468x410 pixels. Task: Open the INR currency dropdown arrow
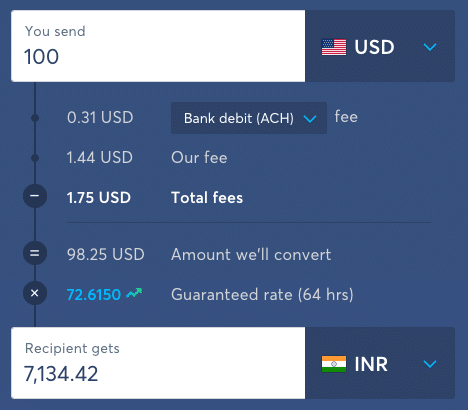pos(430,364)
